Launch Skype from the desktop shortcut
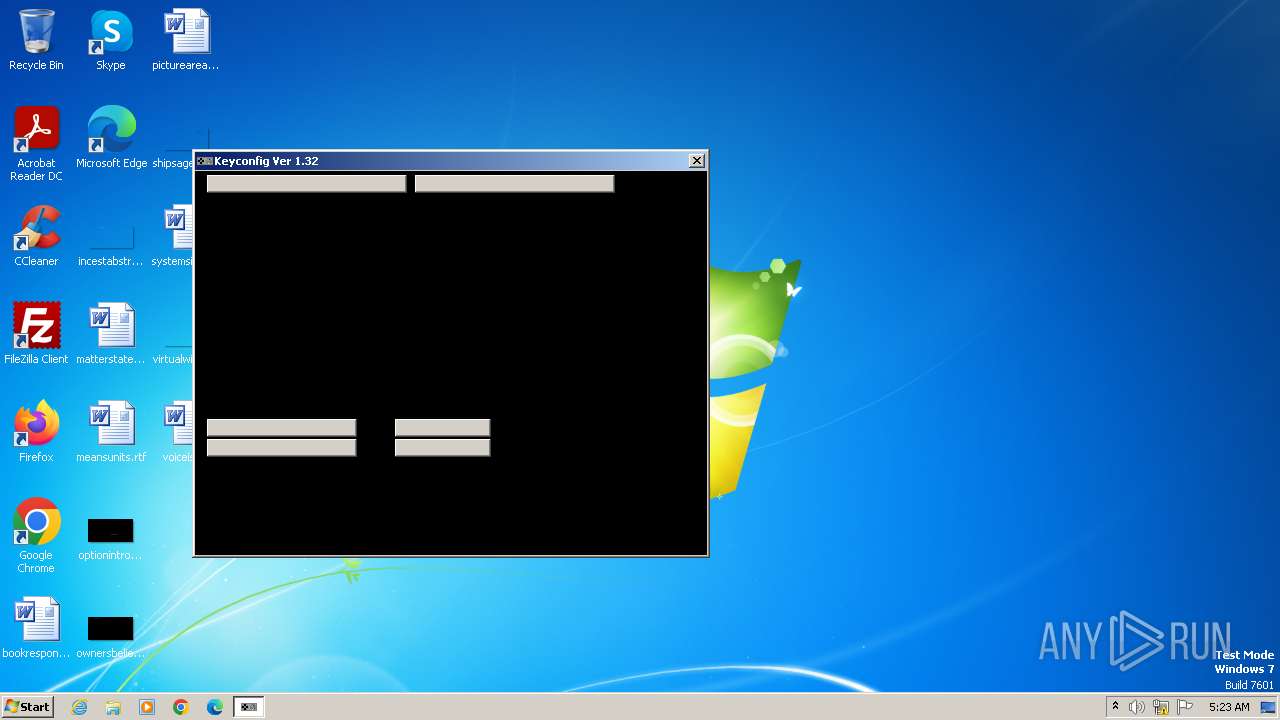1280x720 pixels. pos(111,40)
